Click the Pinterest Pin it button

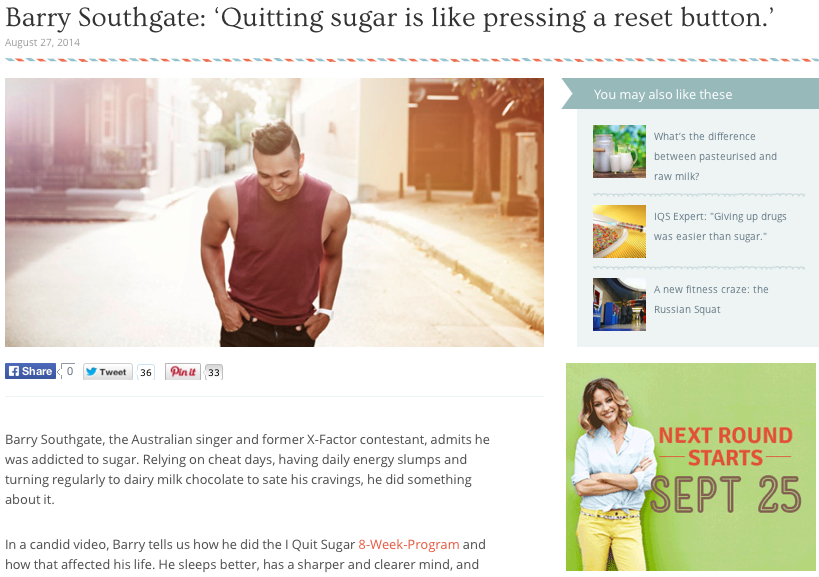pos(183,372)
